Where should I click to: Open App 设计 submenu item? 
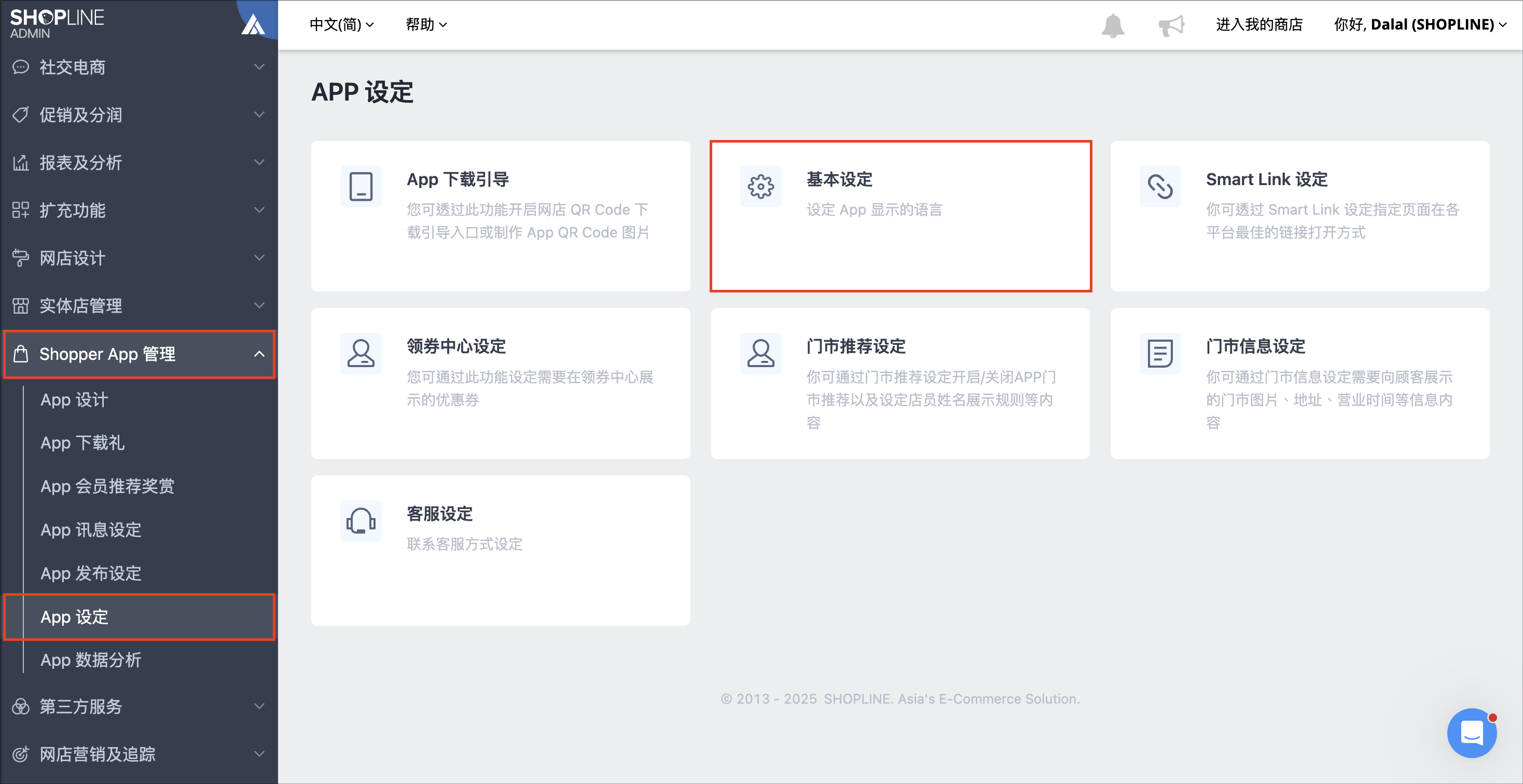click(75, 400)
